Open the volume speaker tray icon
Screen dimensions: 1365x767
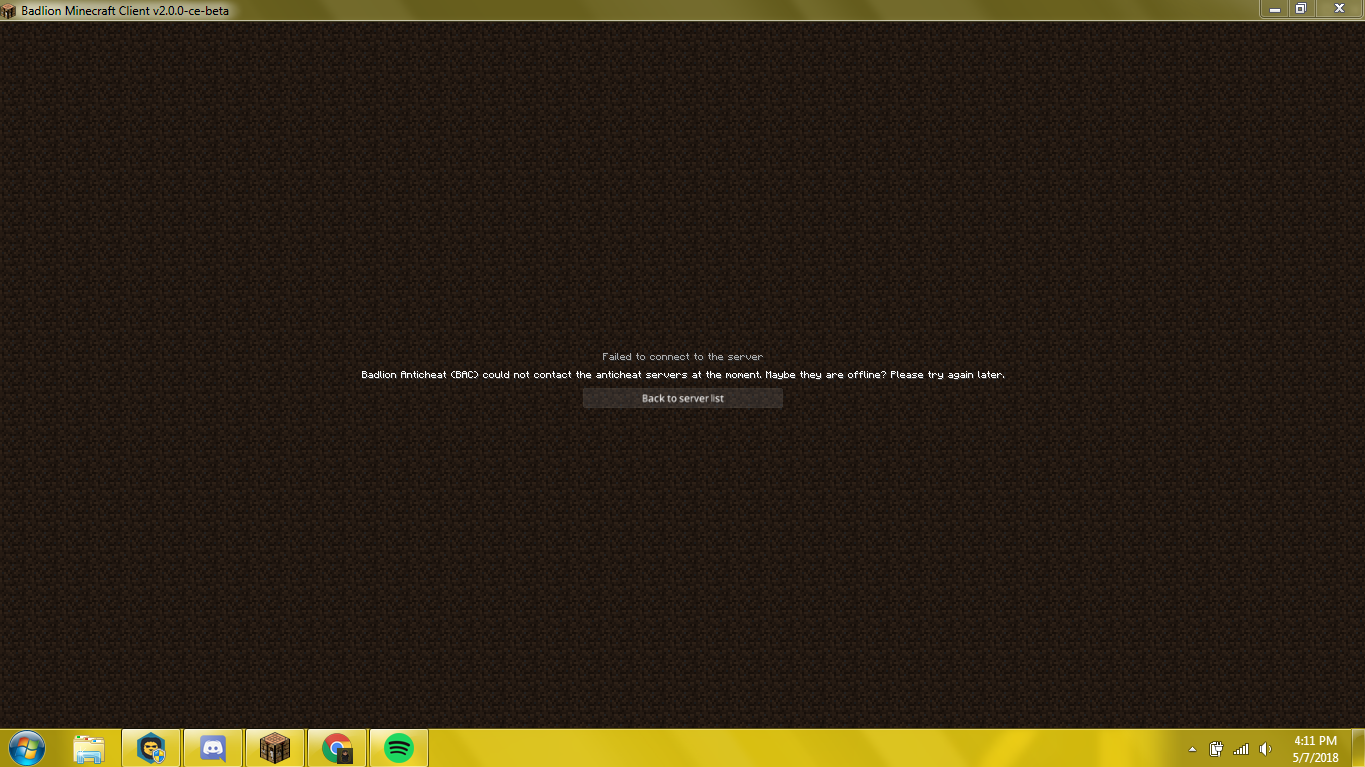(1266, 748)
